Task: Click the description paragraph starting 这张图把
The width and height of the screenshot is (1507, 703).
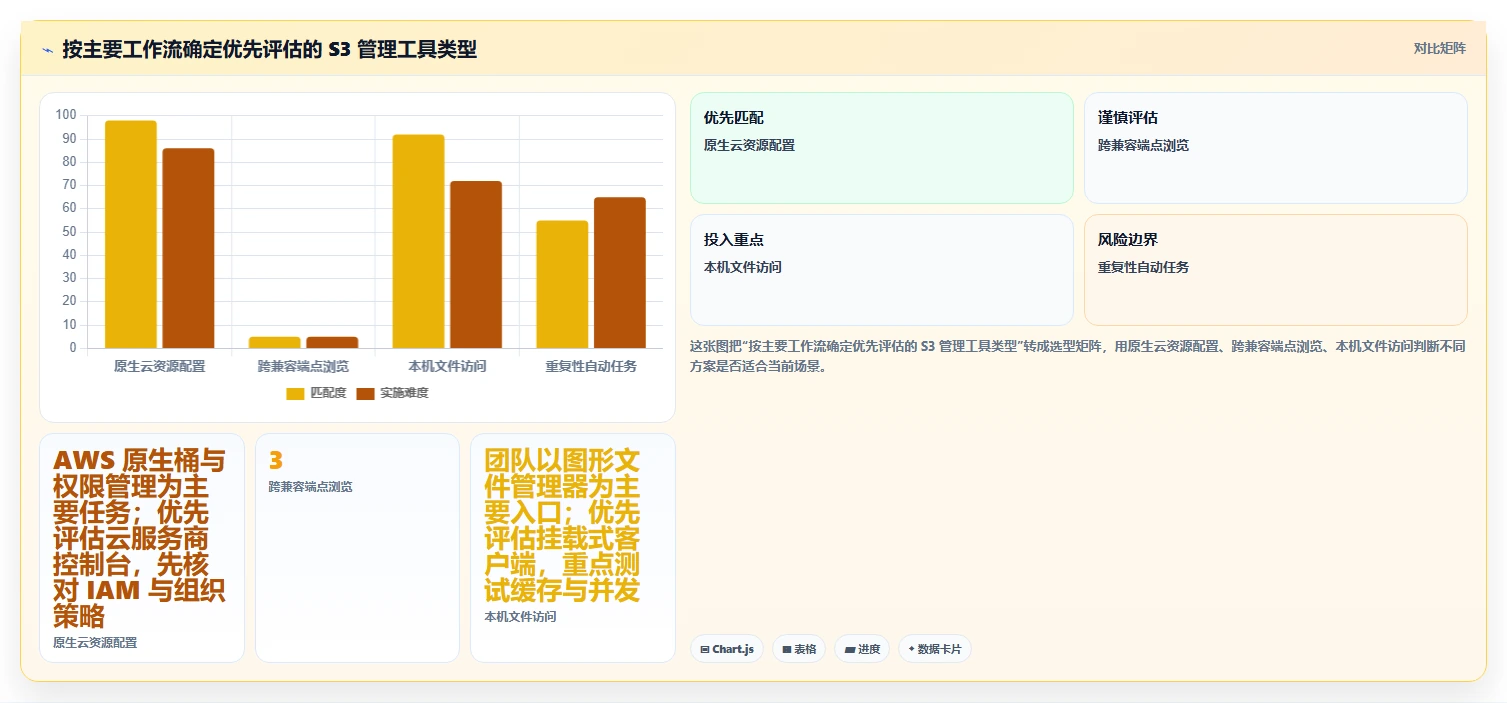Action: pyautogui.click(x=1078, y=356)
